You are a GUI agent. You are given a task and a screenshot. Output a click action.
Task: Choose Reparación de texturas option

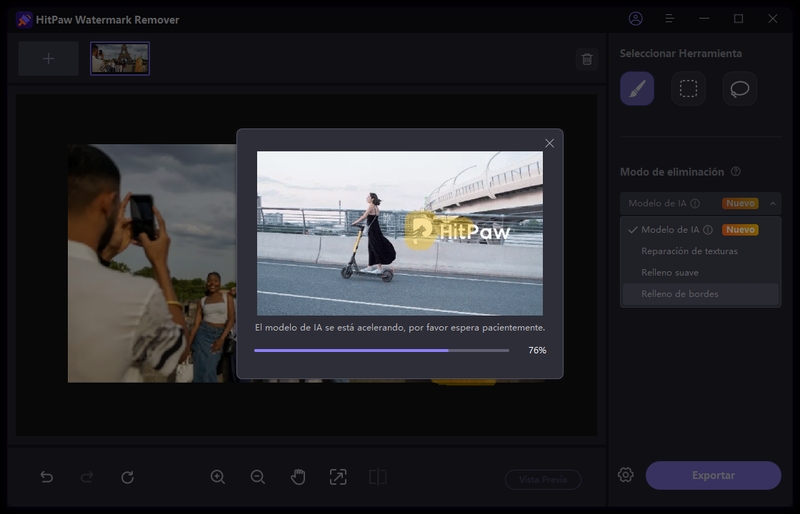pos(689,251)
